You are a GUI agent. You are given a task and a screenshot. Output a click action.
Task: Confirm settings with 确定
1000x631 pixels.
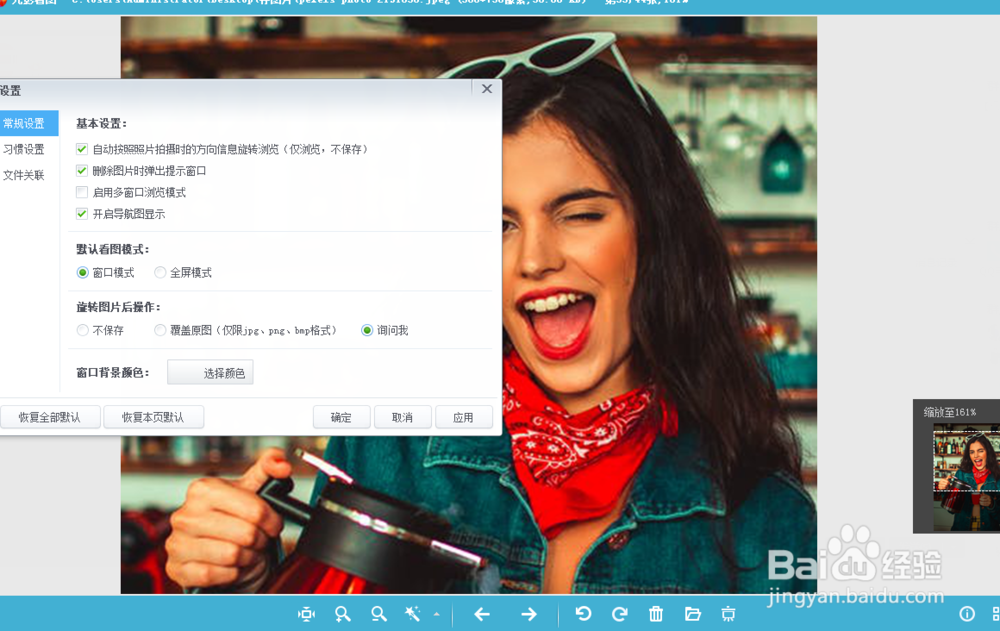coord(341,417)
